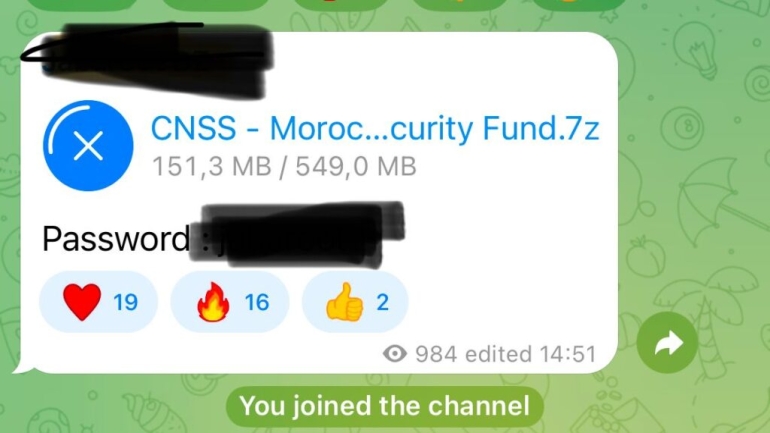Tap the forward arrow beside the message
Image resolution: width=770 pixels, height=433 pixels.
667,343
